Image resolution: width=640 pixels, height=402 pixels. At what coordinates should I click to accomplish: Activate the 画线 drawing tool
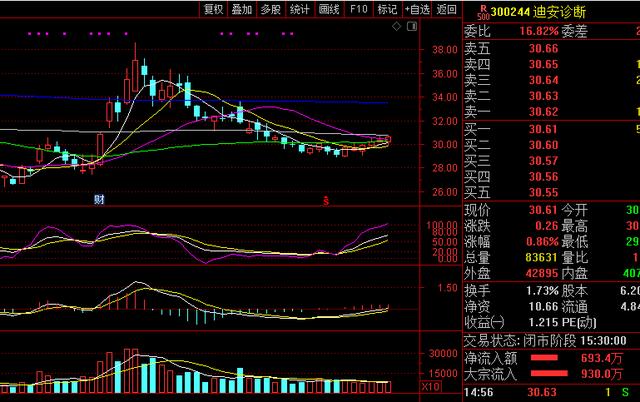pyautogui.click(x=329, y=9)
